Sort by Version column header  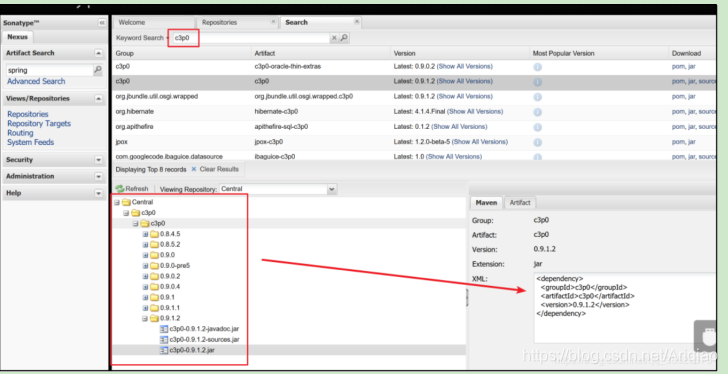coord(460,53)
